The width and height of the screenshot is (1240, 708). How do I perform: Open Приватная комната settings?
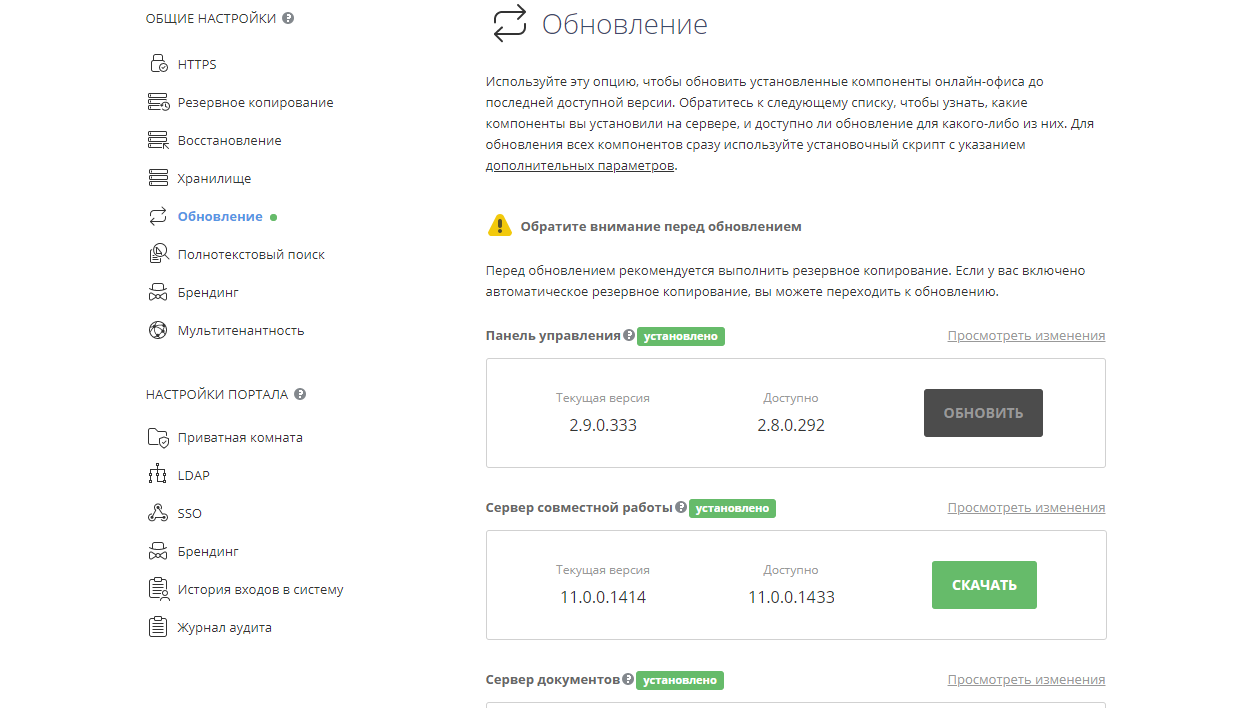[x=240, y=437]
